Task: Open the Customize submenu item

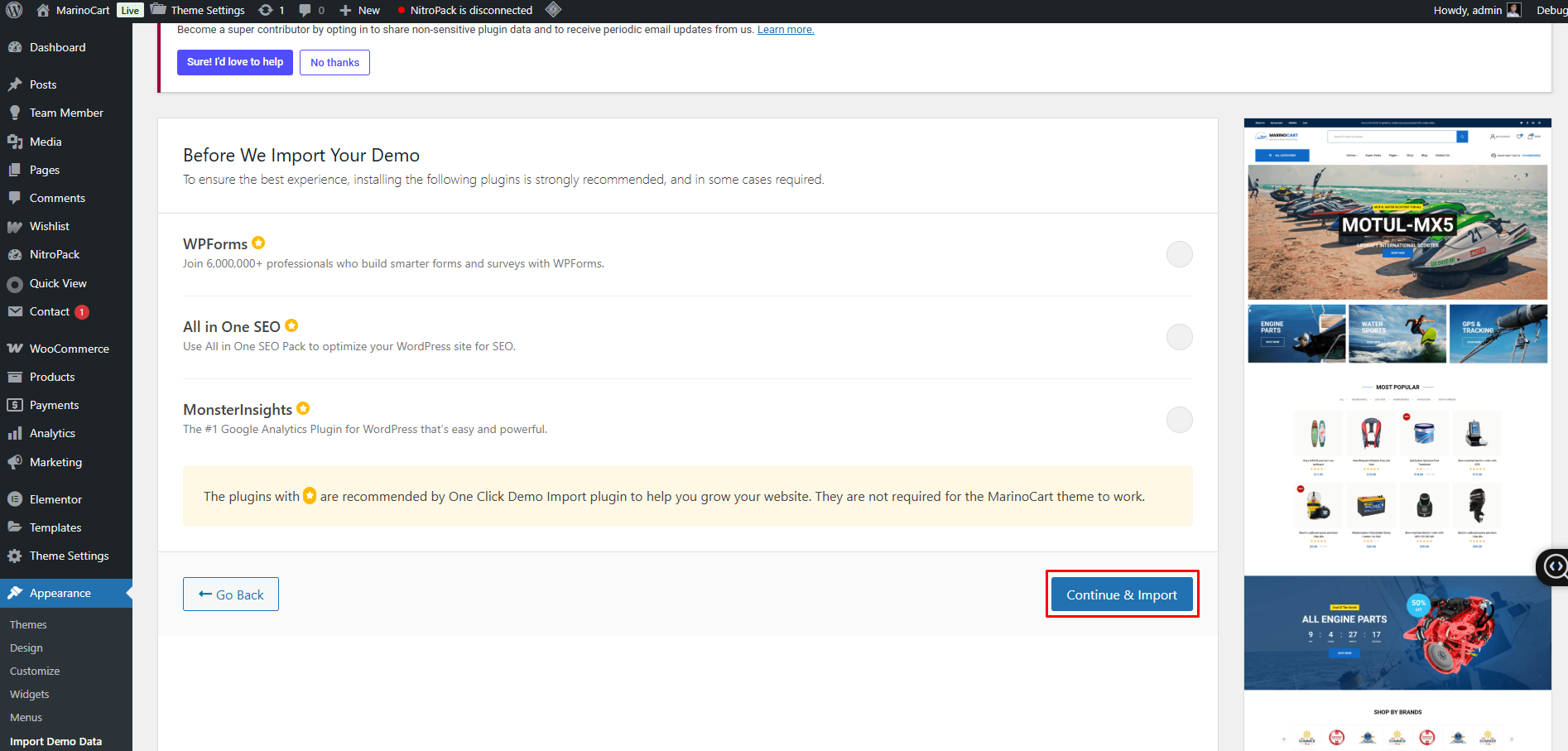Action: tap(35, 671)
